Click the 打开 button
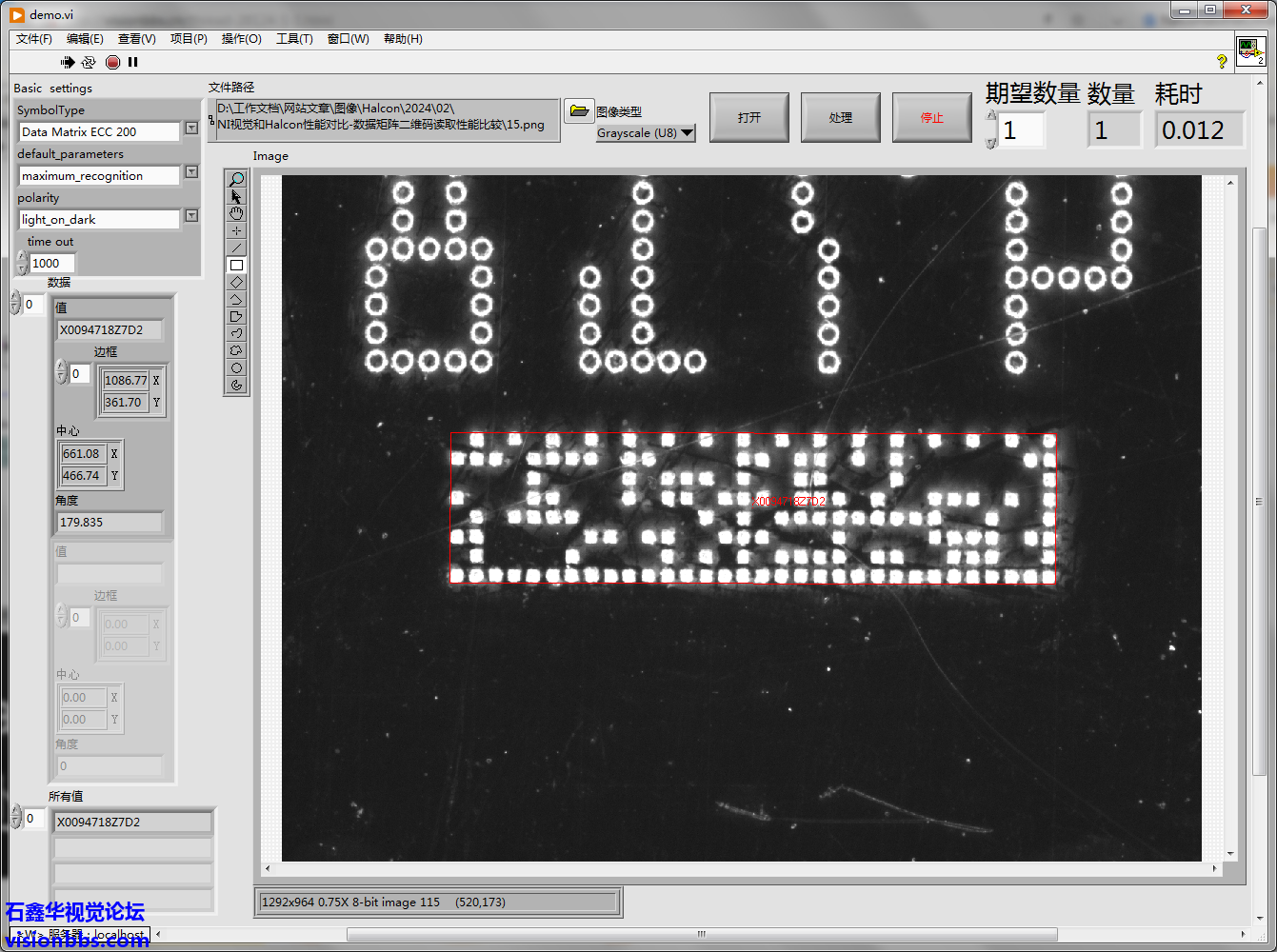This screenshot has height=952, width=1277. pos(749,117)
